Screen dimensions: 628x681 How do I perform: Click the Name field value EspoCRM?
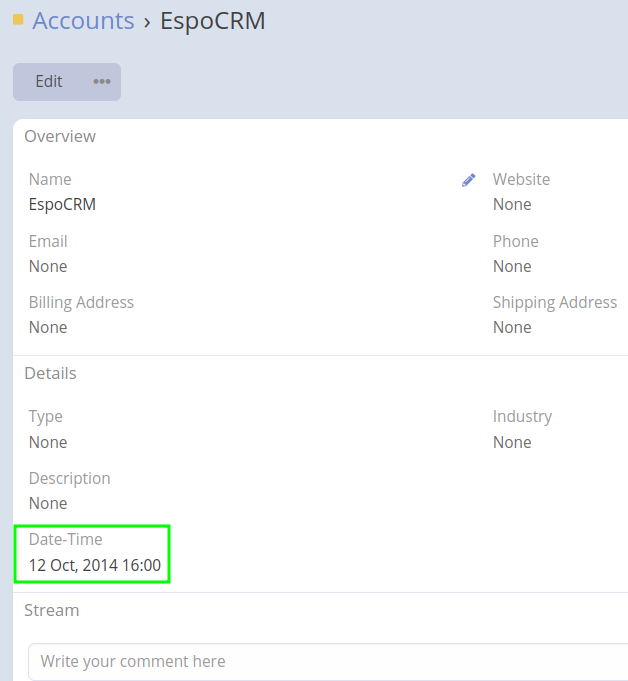62,204
